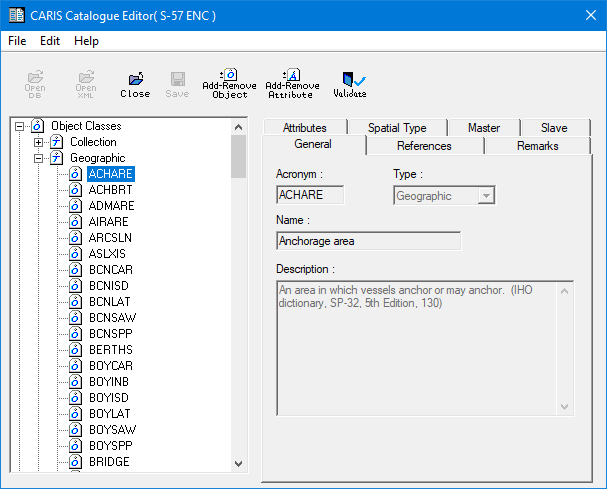Click the Name field containing Anchorage area
The width and height of the screenshot is (607, 489).
[x=367, y=241]
